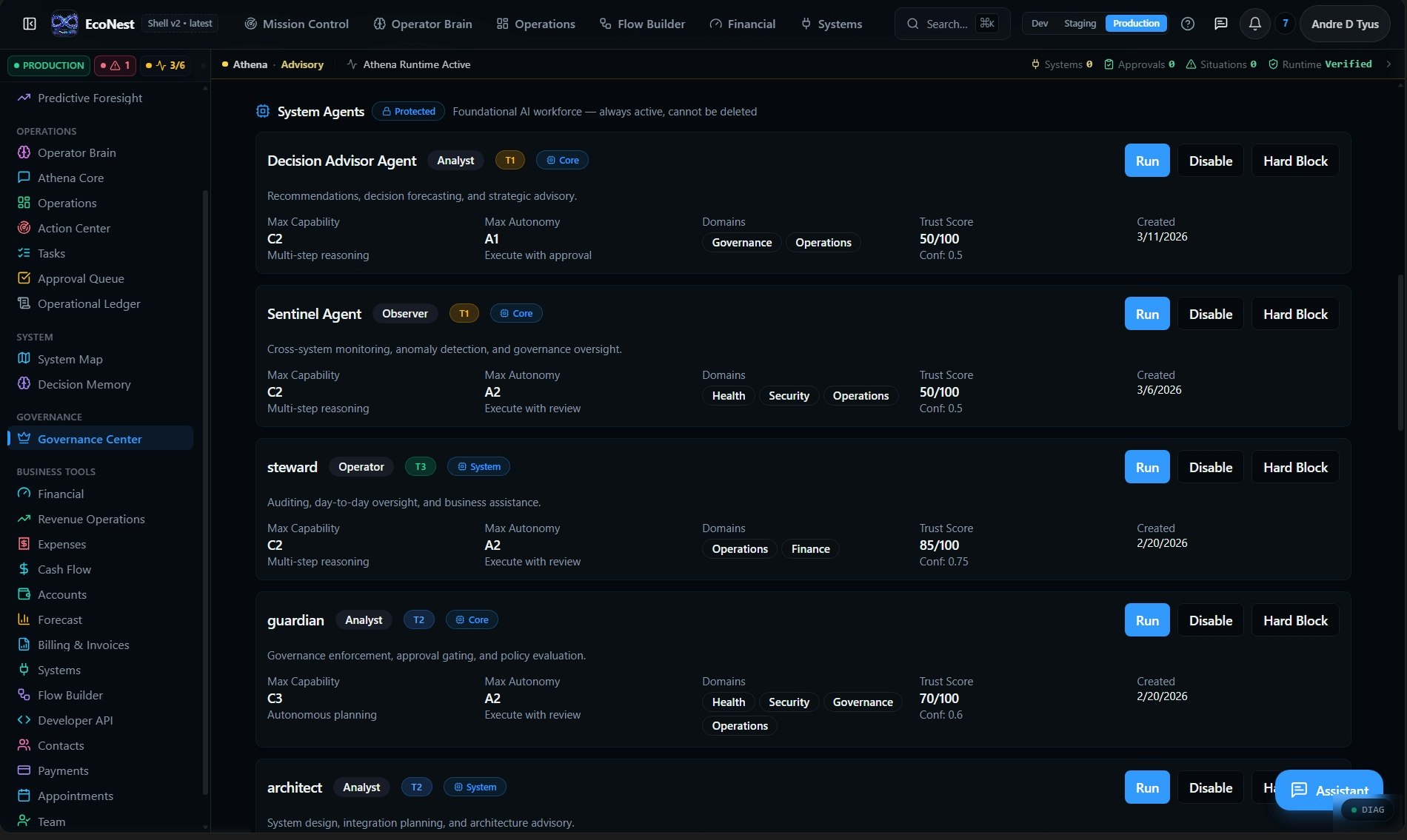
Task: Open Mission Control tab
Action: pyautogui.click(x=297, y=24)
